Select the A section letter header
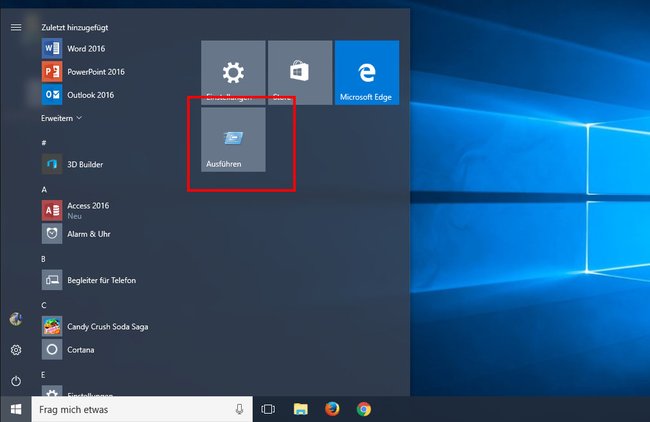This screenshot has height=422, width=650. point(44,189)
